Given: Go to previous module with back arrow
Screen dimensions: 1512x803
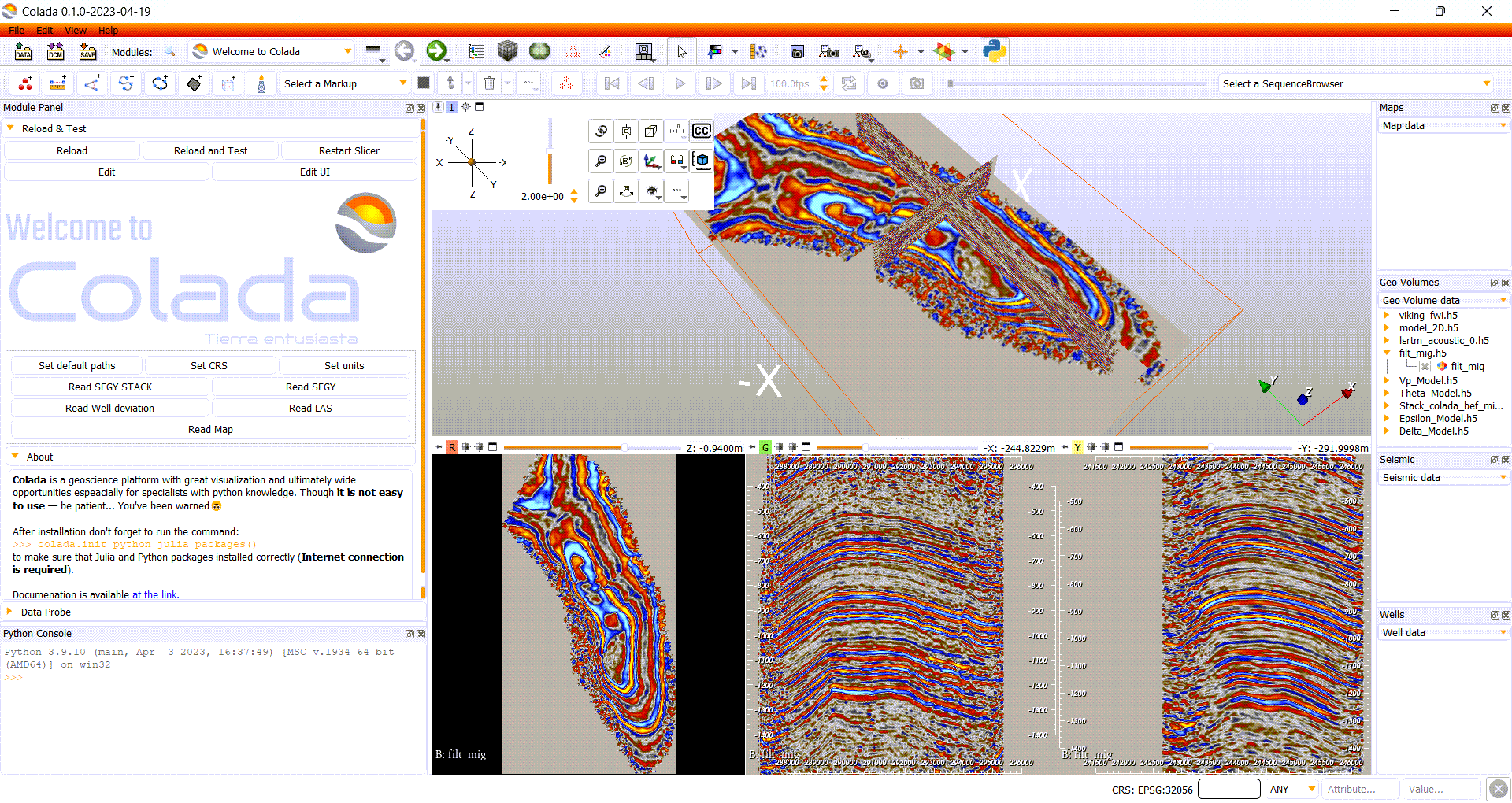Looking at the screenshot, I should [x=404, y=51].
